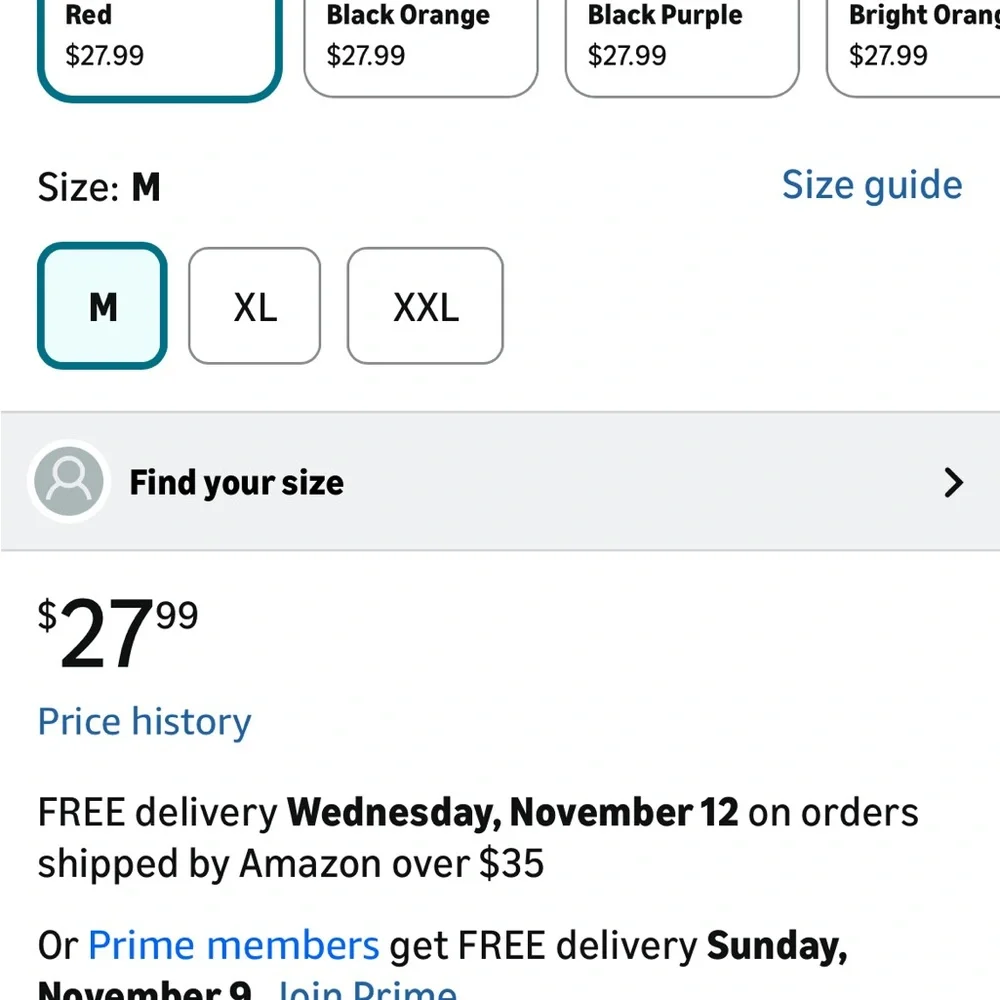
Task: Open the Size guide link
Action: pyautogui.click(x=871, y=185)
